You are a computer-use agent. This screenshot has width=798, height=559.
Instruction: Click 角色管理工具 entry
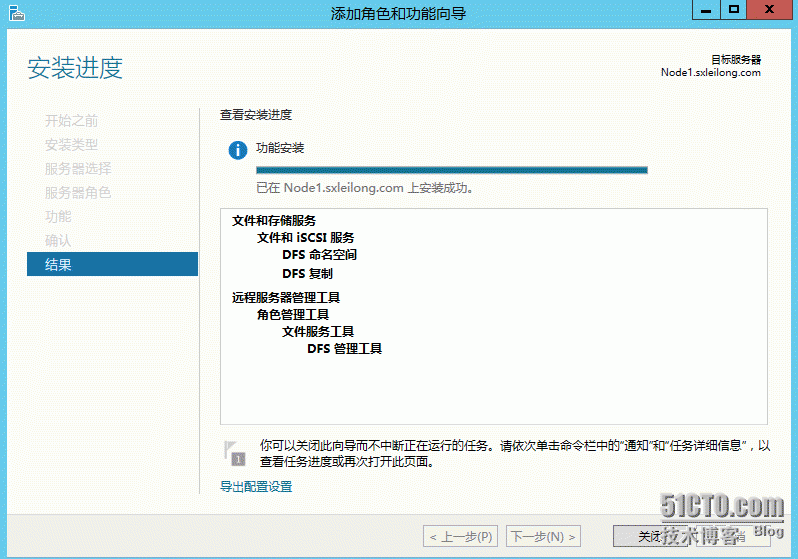click(x=293, y=315)
